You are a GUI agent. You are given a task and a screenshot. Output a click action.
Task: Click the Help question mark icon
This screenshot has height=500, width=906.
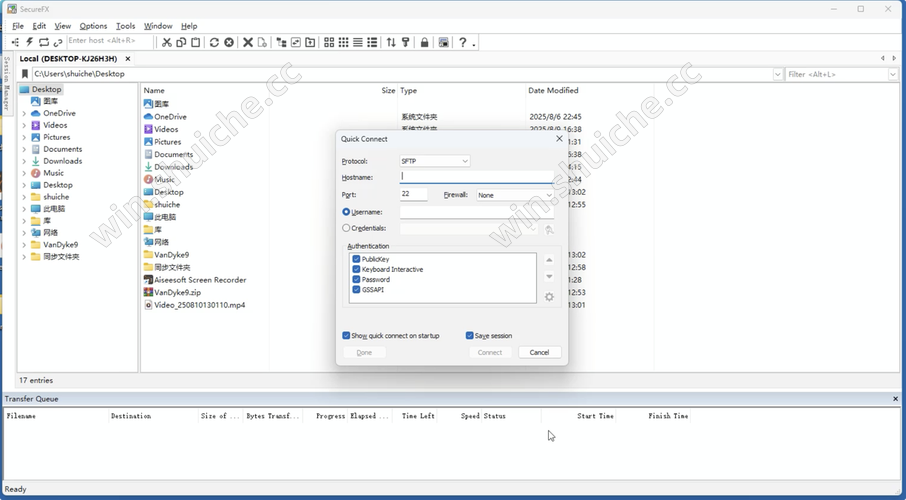(462, 42)
